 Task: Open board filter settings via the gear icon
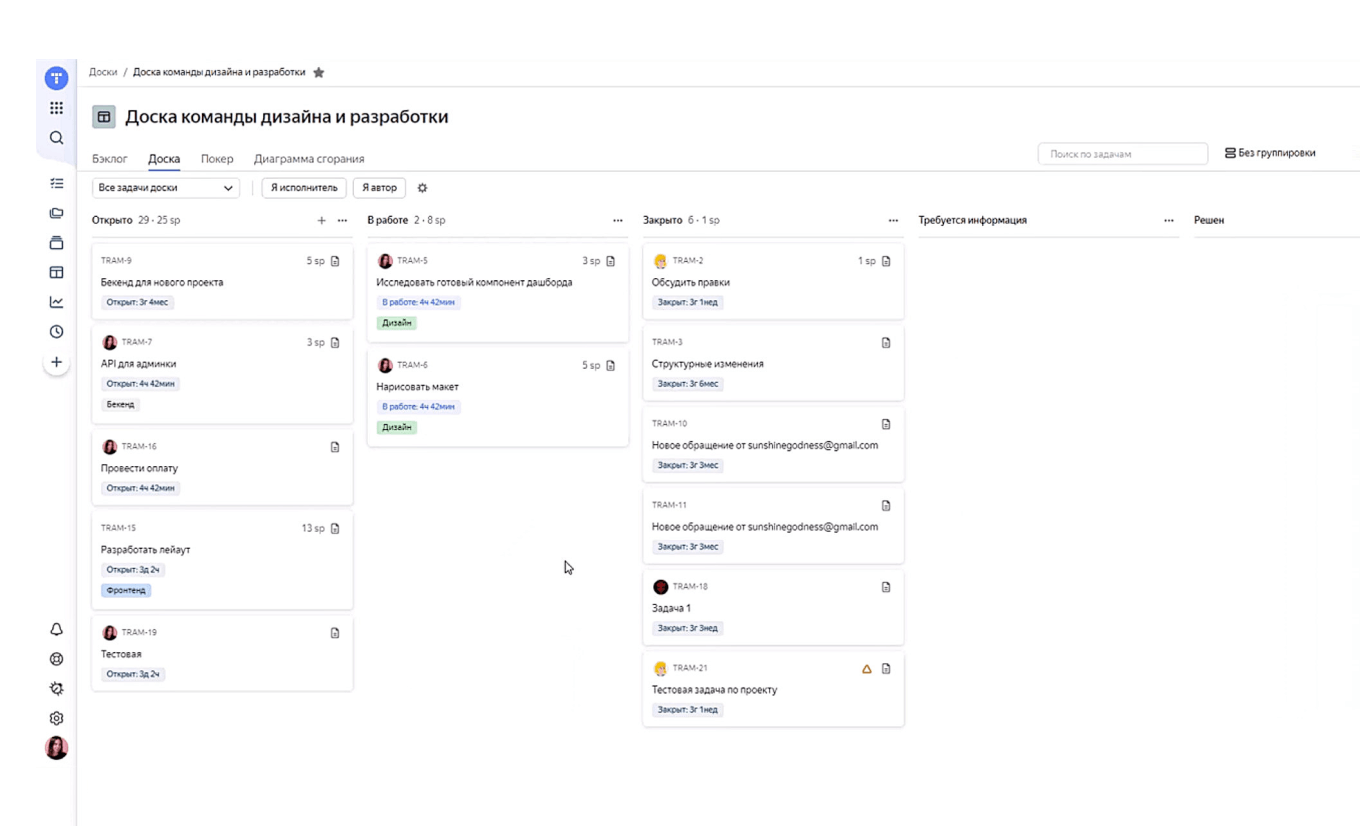422,187
